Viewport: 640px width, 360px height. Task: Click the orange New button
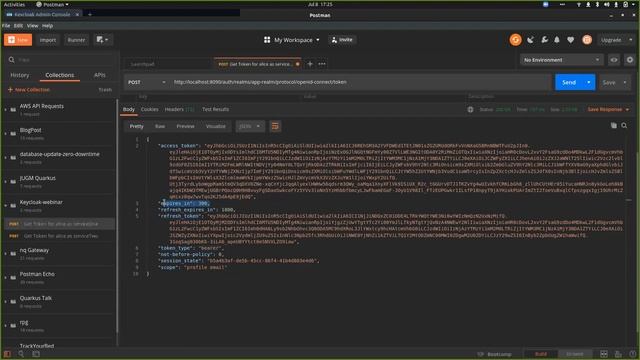tap(18, 40)
